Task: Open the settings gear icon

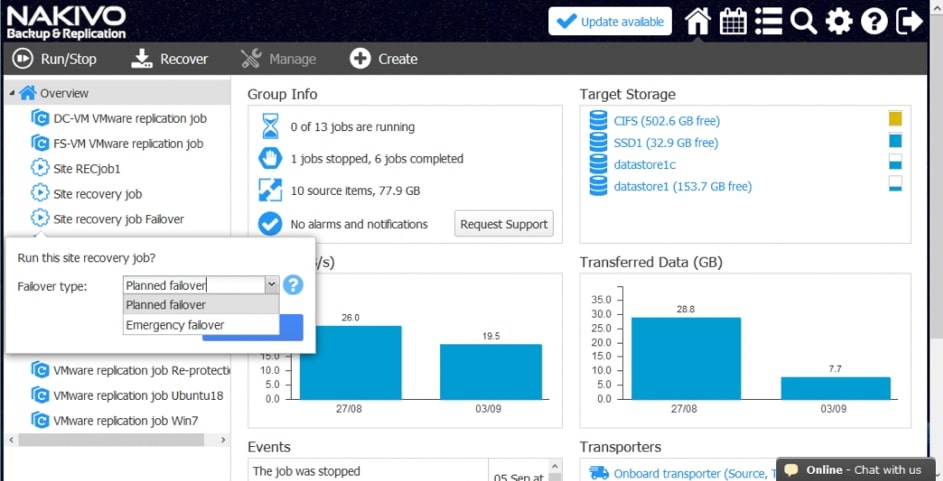Action: [839, 21]
